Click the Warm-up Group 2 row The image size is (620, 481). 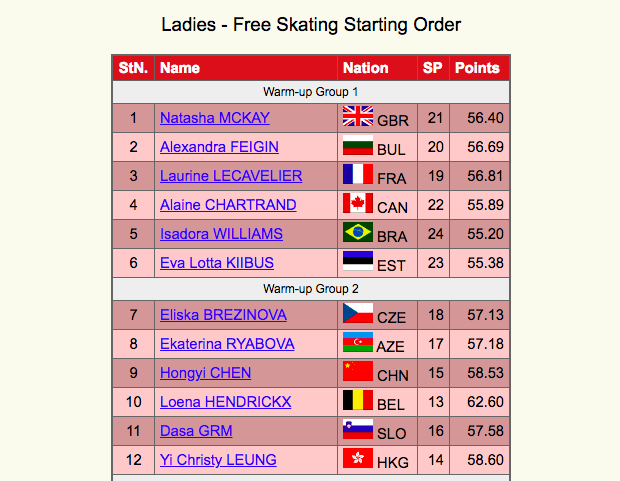[x=311, y=289]
